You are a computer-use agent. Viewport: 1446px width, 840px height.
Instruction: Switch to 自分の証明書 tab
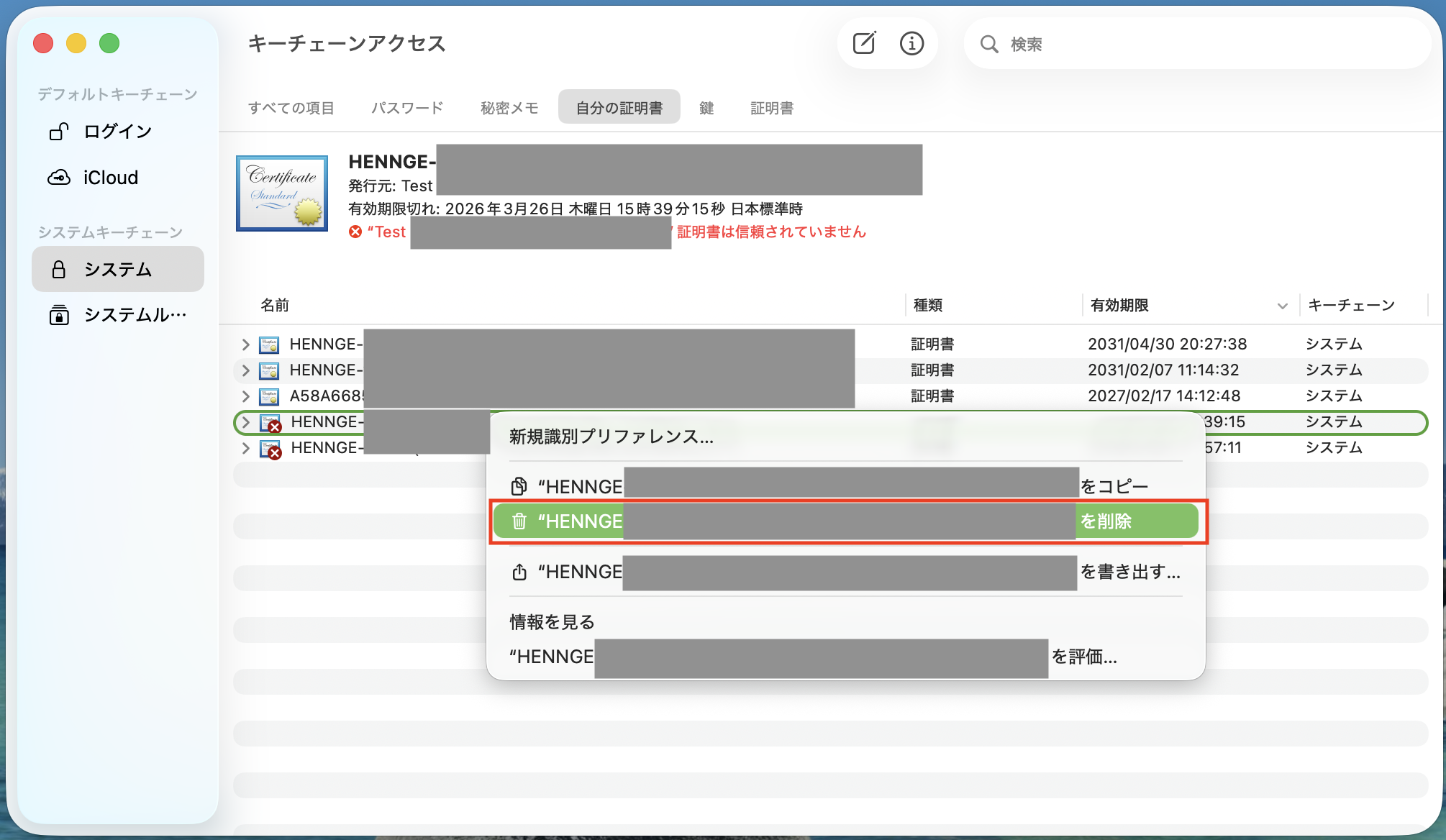click(619, 108)
